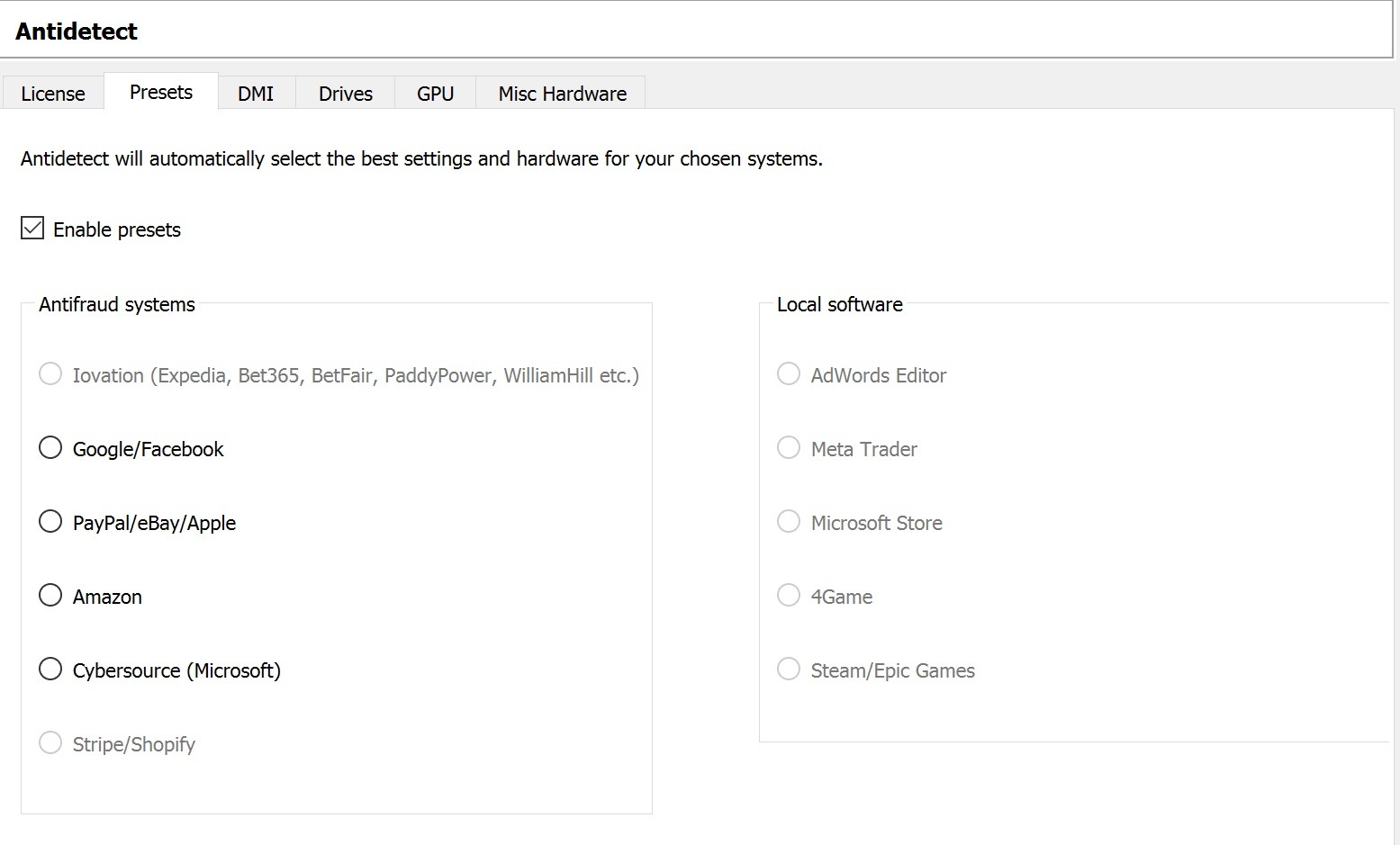Select the Iovation antifraud radio option

pyautogui.click(x=50, y=373)
